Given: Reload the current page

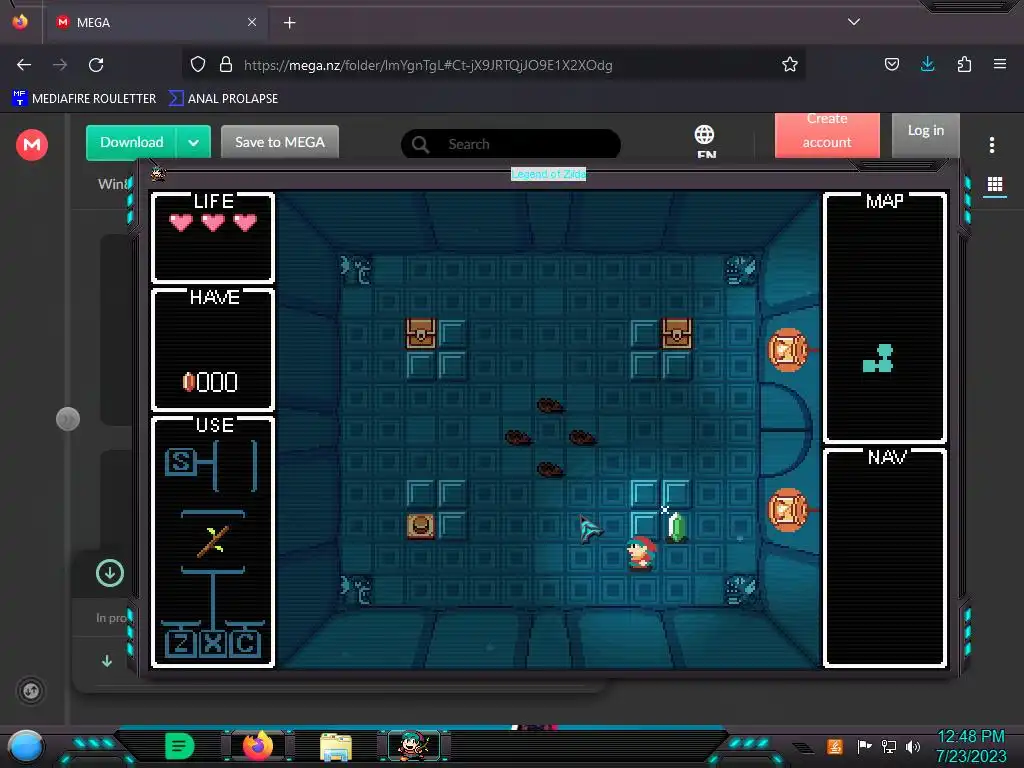Looking at the screenshot, I should (x=96, y=65).
